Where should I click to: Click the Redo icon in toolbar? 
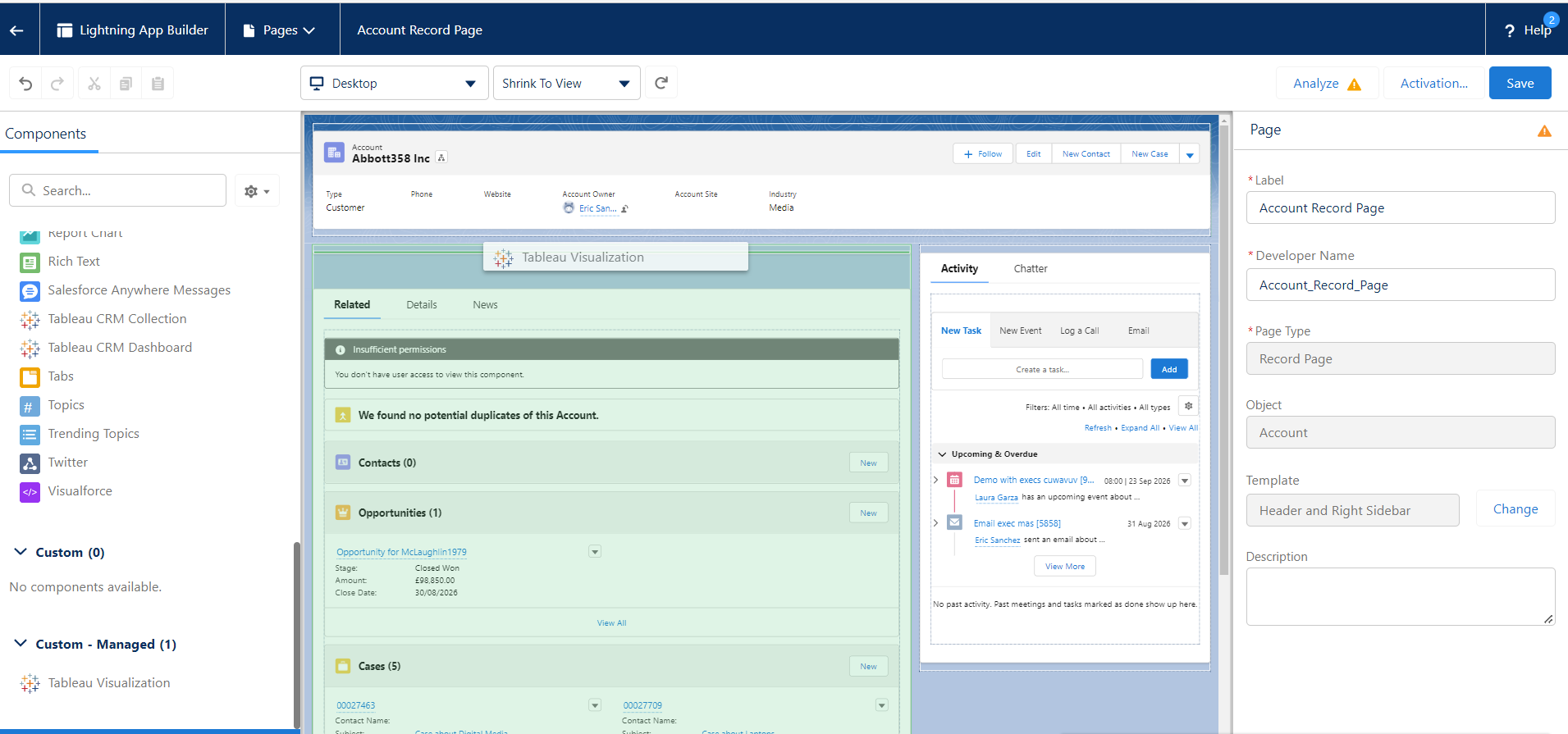pyautogui.click(x=57, y=84)
